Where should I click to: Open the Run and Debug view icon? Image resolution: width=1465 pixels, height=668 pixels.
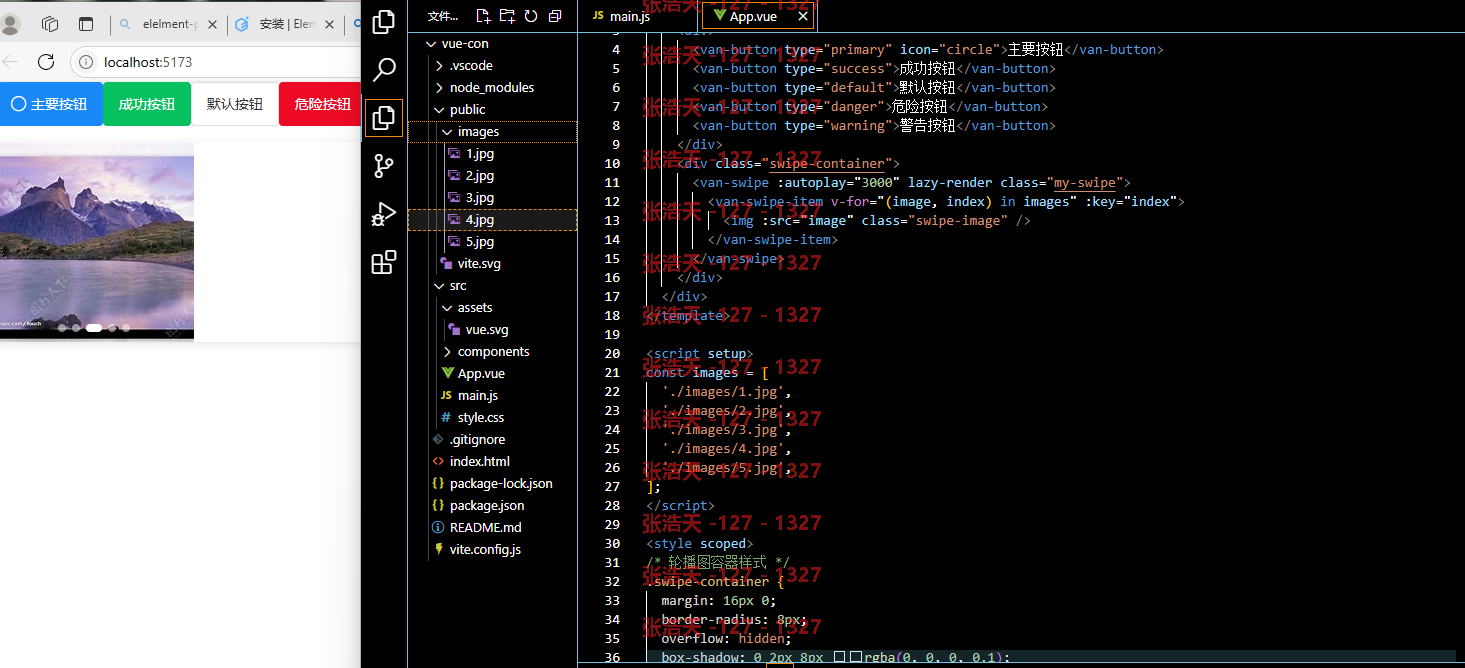(384, 214)
